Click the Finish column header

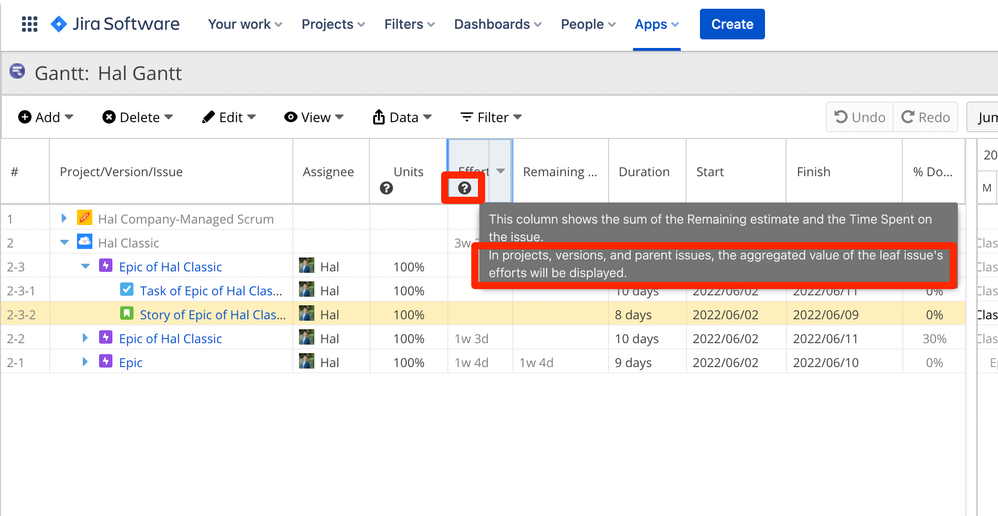844,172
